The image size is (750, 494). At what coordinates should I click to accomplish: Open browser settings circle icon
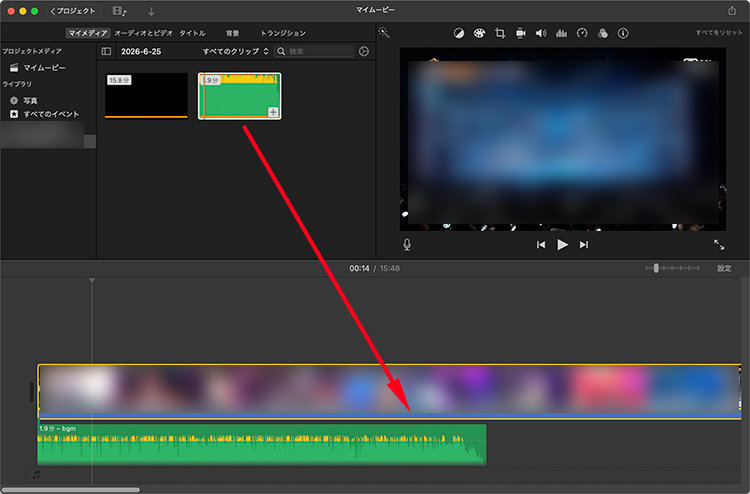(364, 51)
